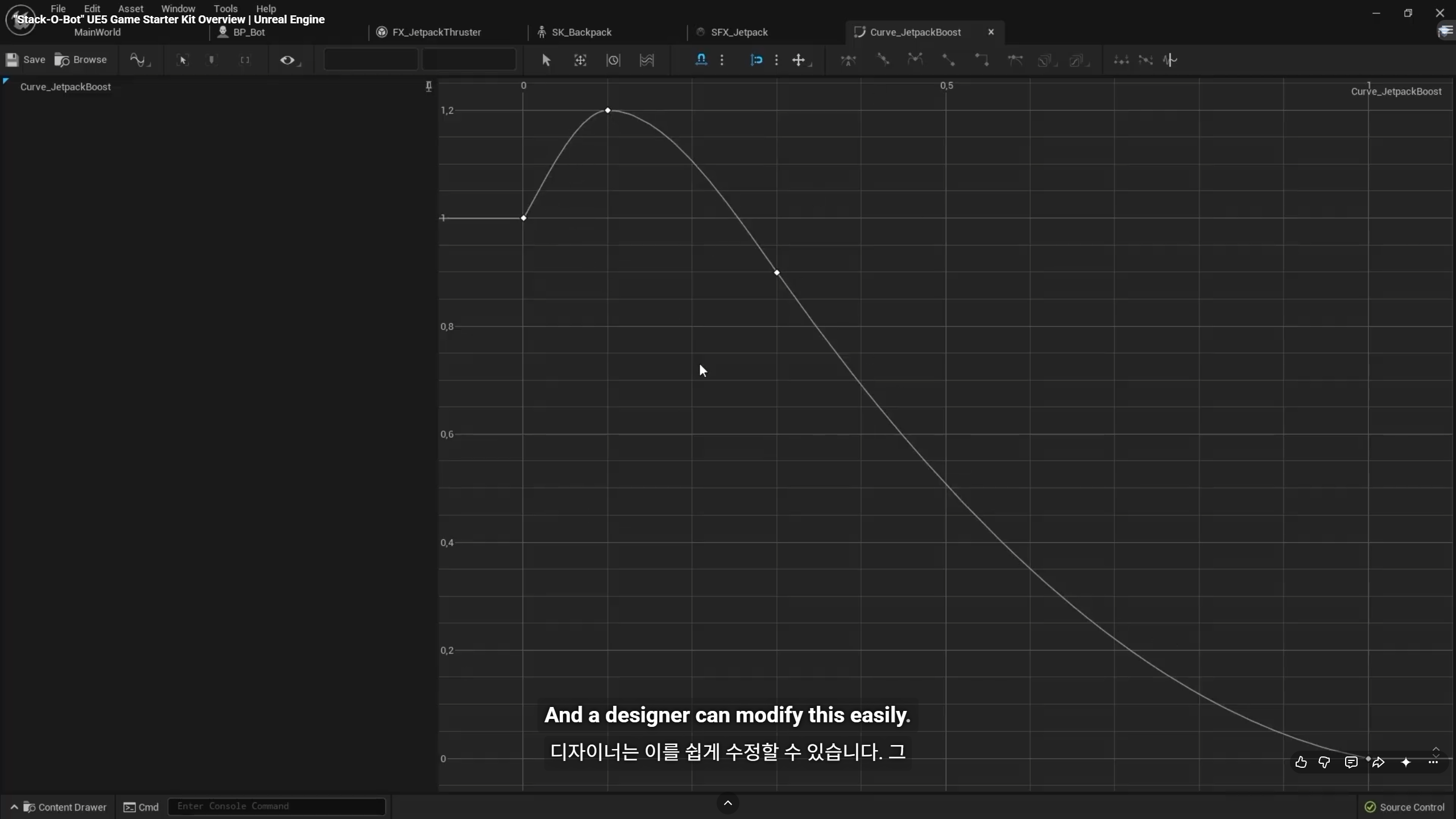This screenshot has width=1456, height=819.
Task: Select the curve key near value 0.9
Action: click(x=776, y=273)
